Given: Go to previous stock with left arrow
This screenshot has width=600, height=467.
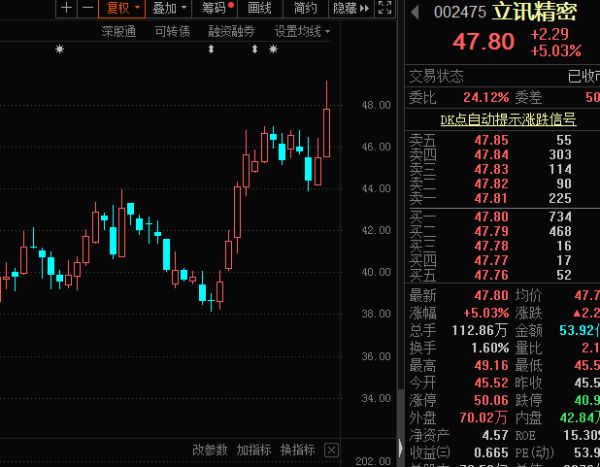Looking at the screenshot, I should (414, 12).
